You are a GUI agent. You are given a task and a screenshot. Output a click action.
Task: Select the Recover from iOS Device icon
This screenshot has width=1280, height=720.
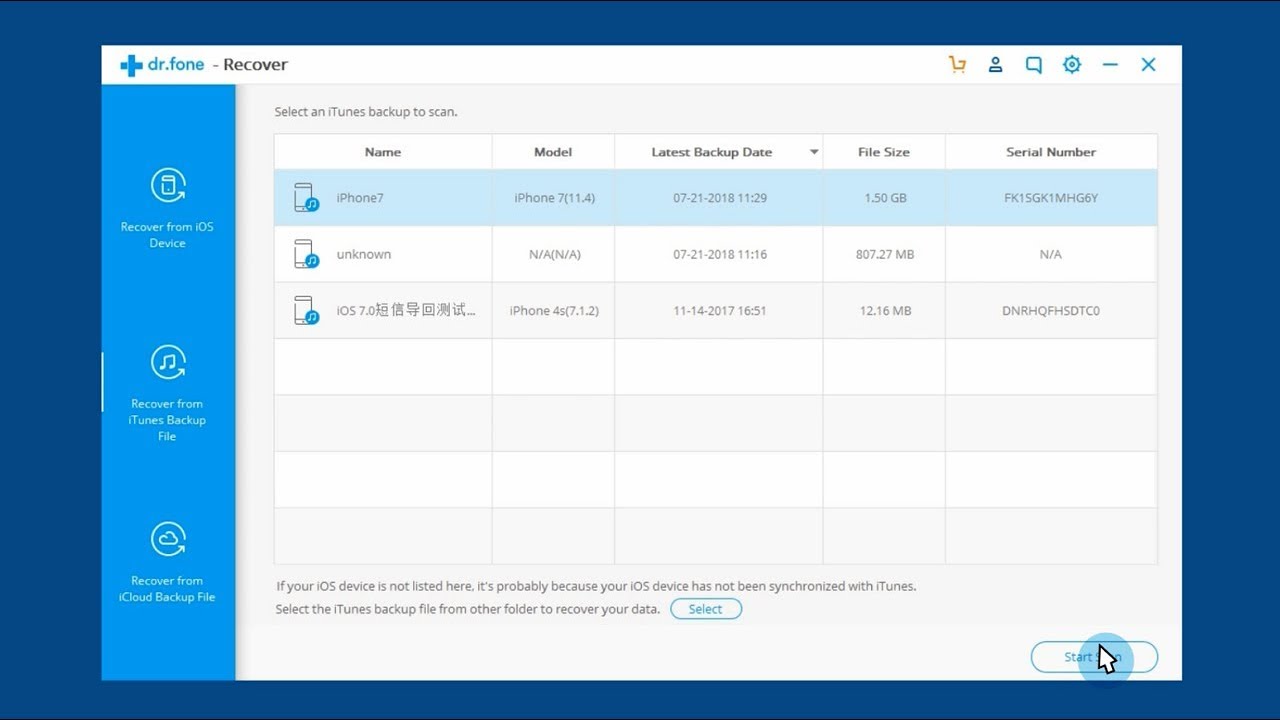(168, 185)
